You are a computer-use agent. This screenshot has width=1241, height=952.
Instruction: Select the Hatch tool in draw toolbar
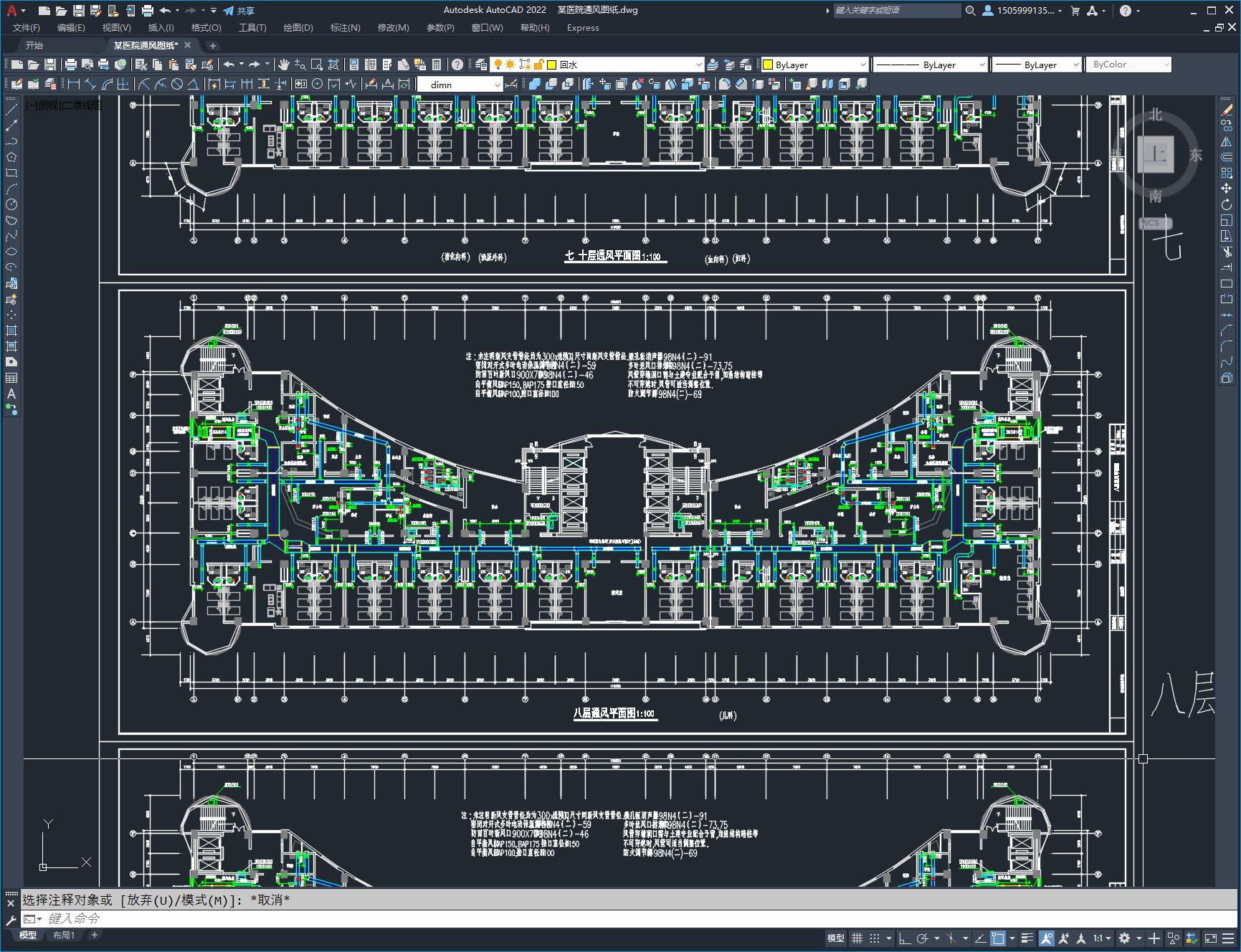tap(11, 330)
